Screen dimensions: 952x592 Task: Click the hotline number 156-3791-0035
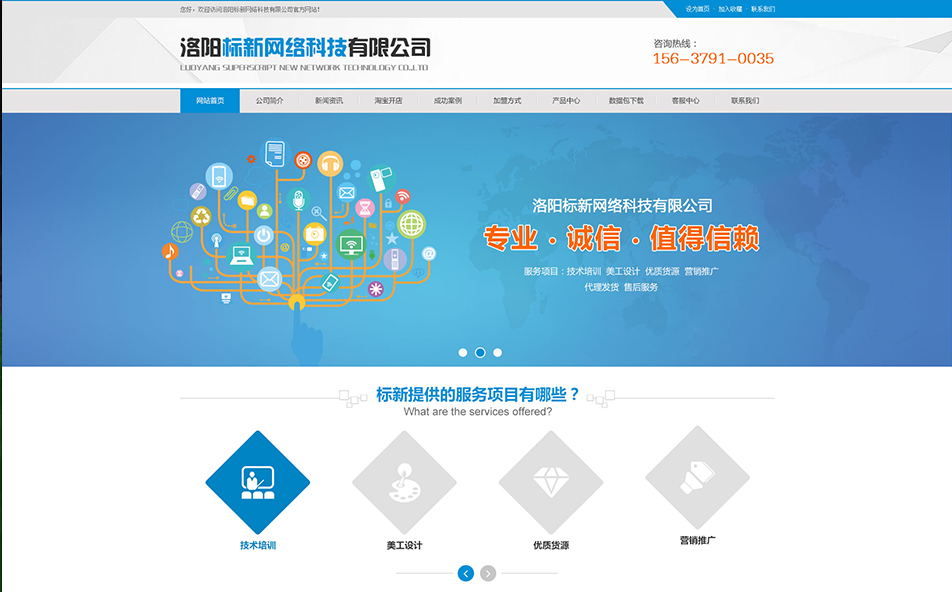[713, 59]
